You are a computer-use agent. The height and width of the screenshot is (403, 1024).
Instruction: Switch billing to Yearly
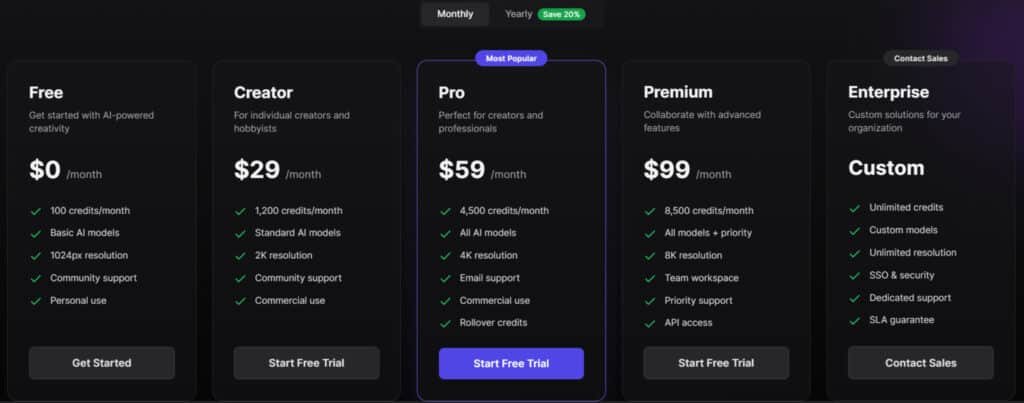[x=518, y=14]
